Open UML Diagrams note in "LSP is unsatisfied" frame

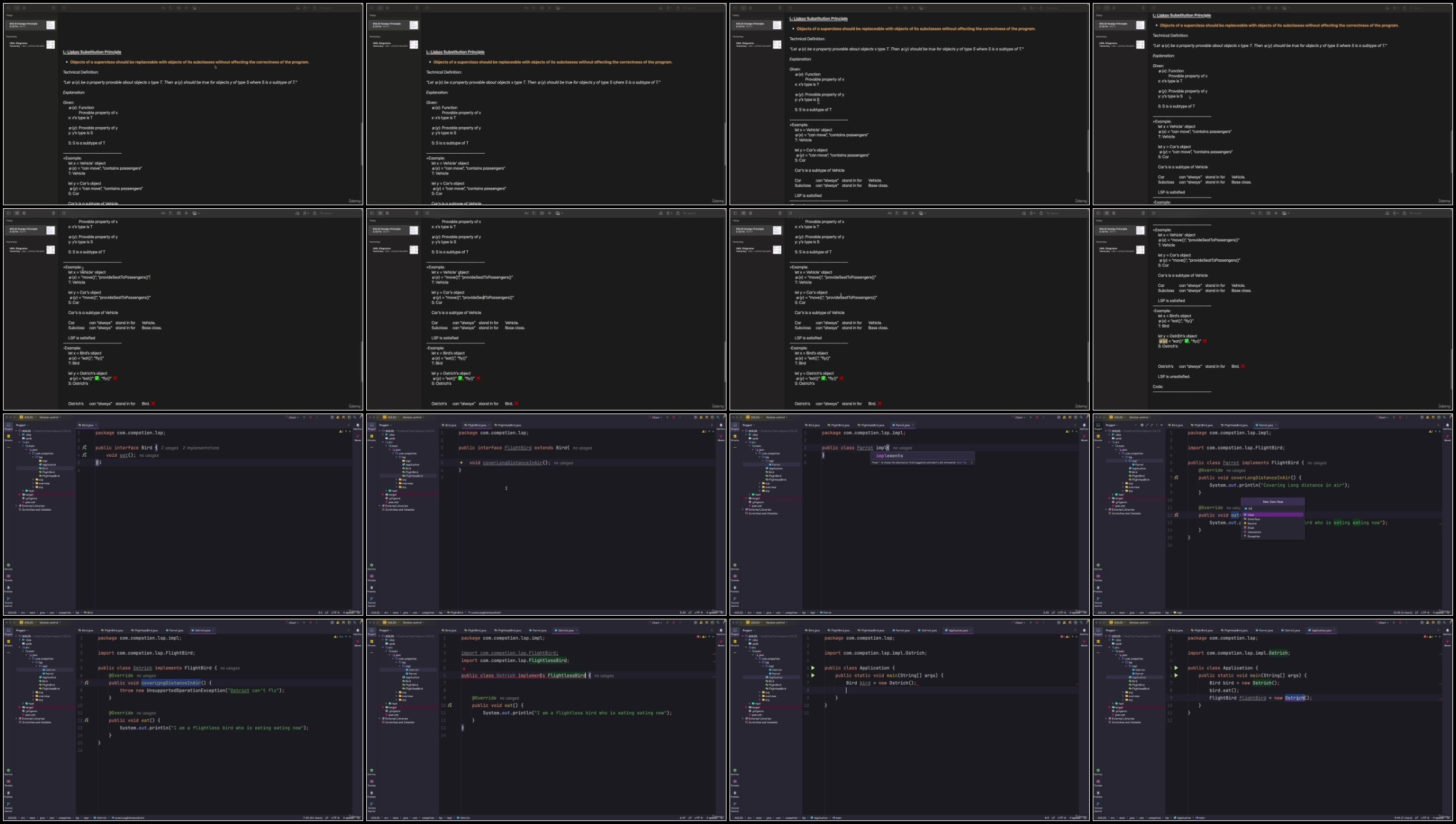tap(1120, 250)
